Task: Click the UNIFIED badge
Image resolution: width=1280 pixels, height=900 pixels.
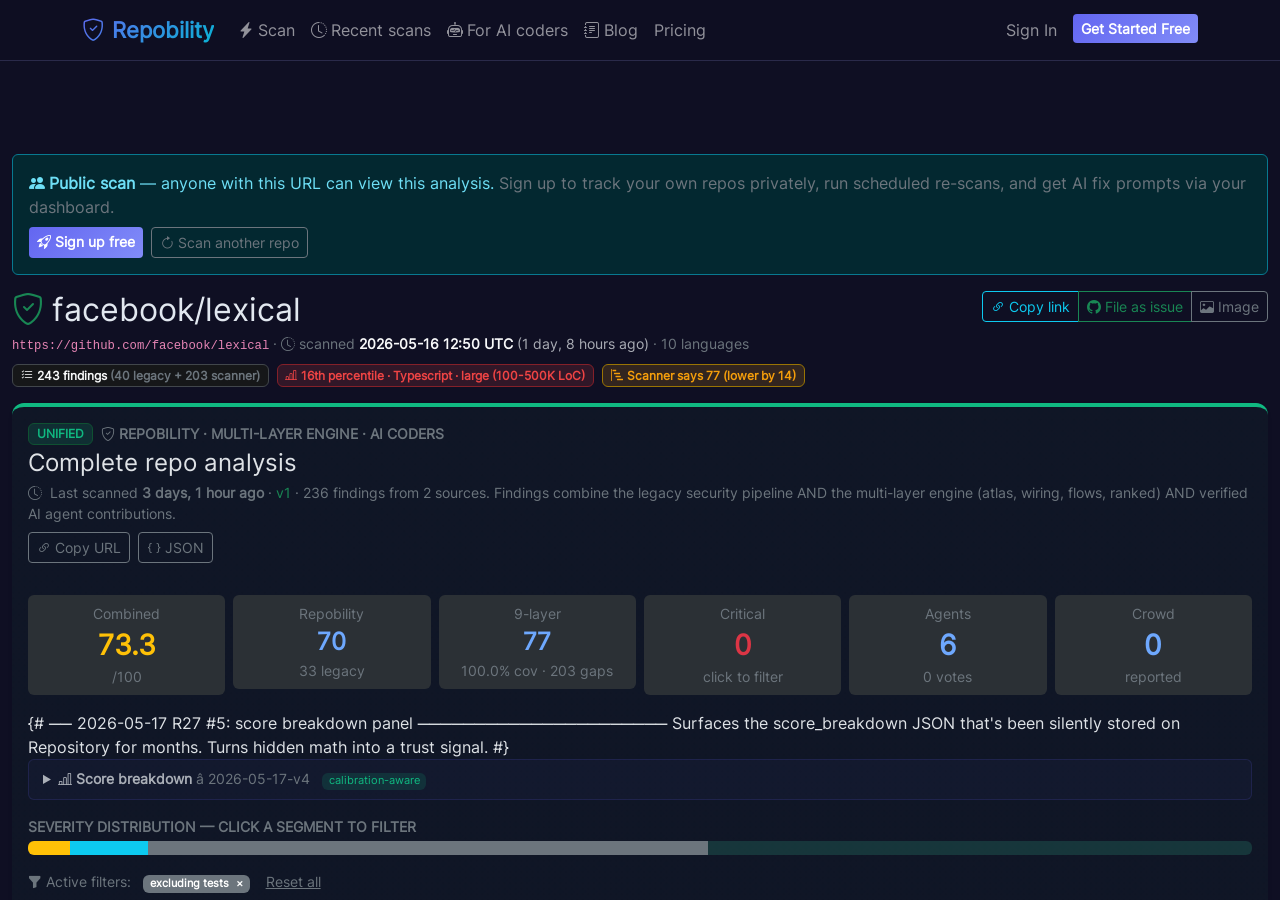Action: pyautogui.click(x=60, y=434)
